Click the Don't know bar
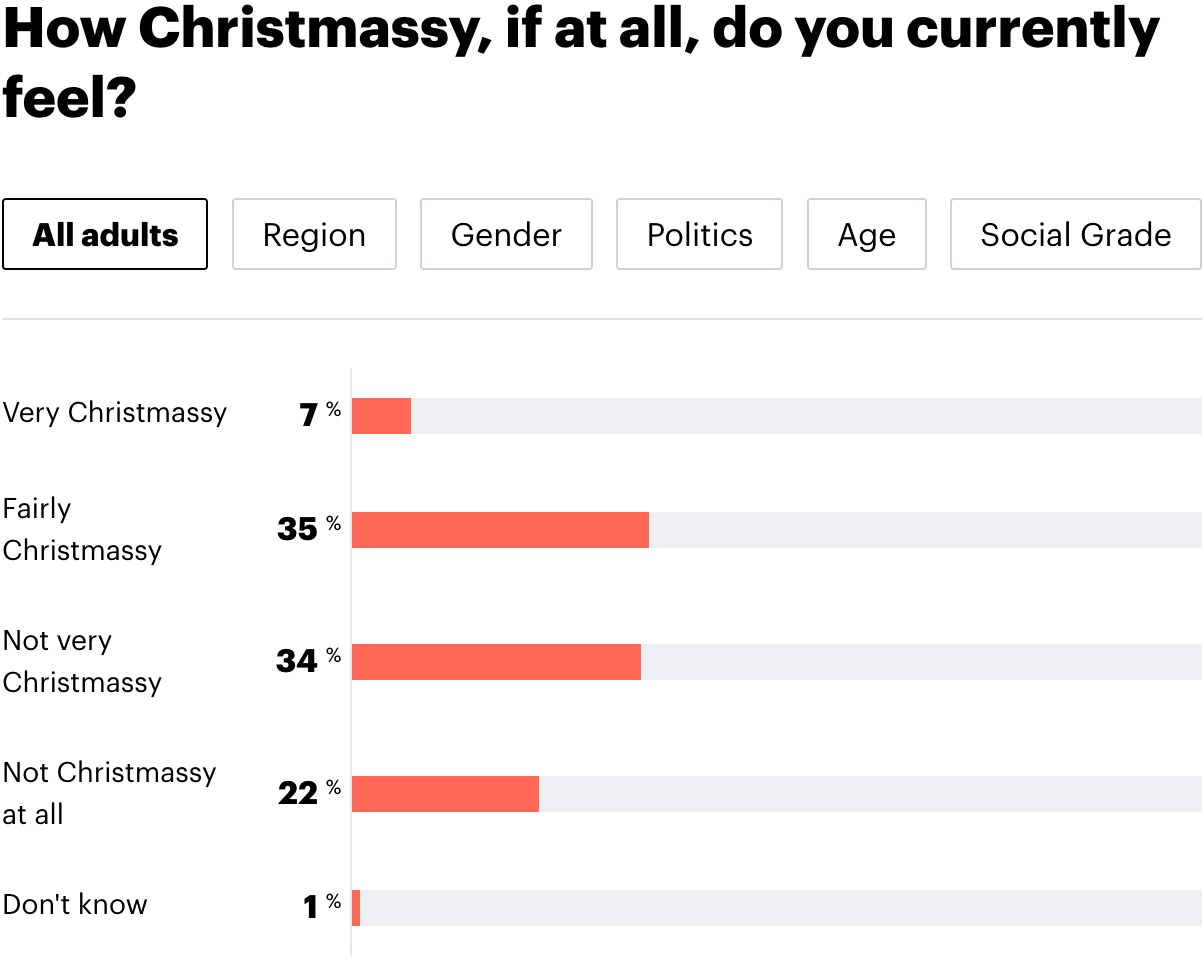 point(356,905)
